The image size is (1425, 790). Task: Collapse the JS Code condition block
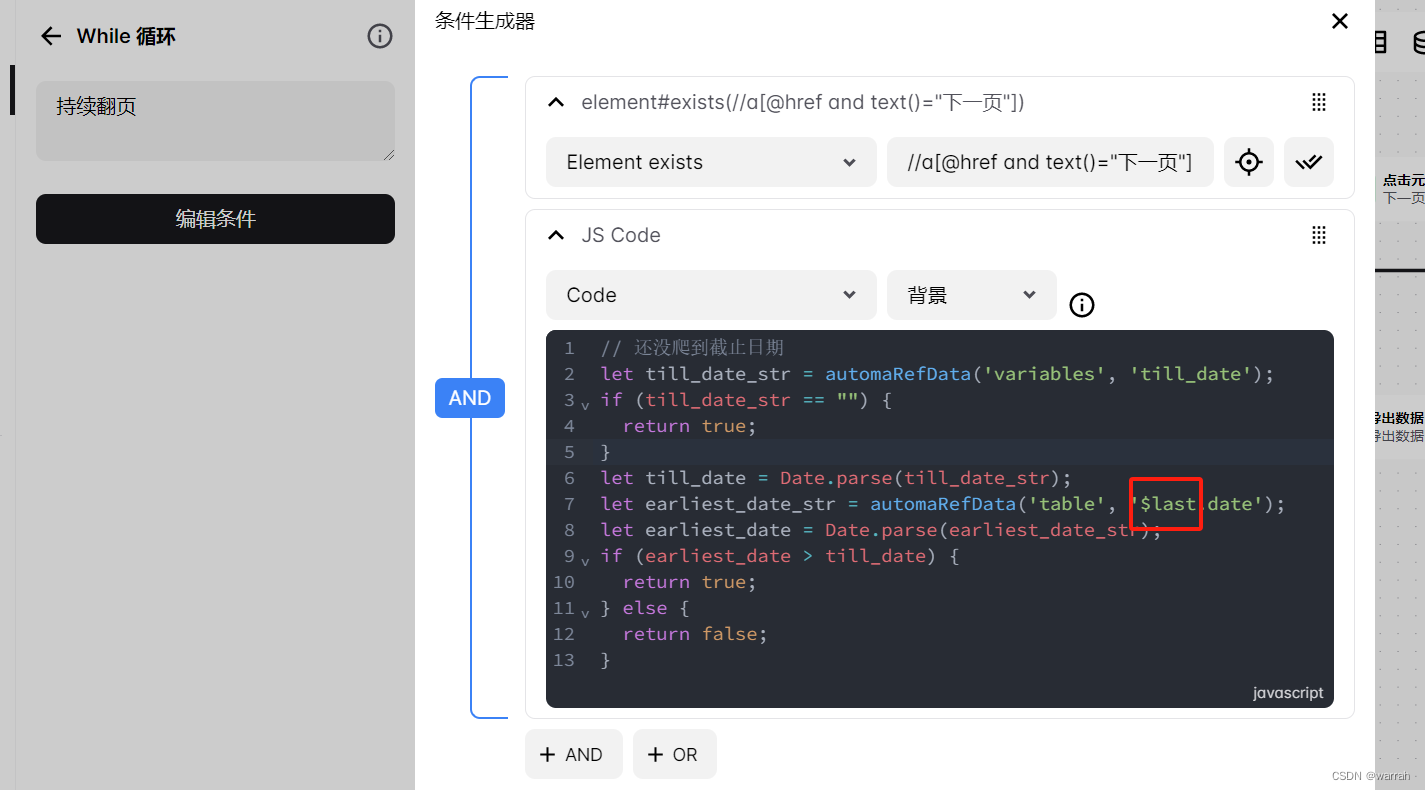pyautogui.click(x=556, y=235)
